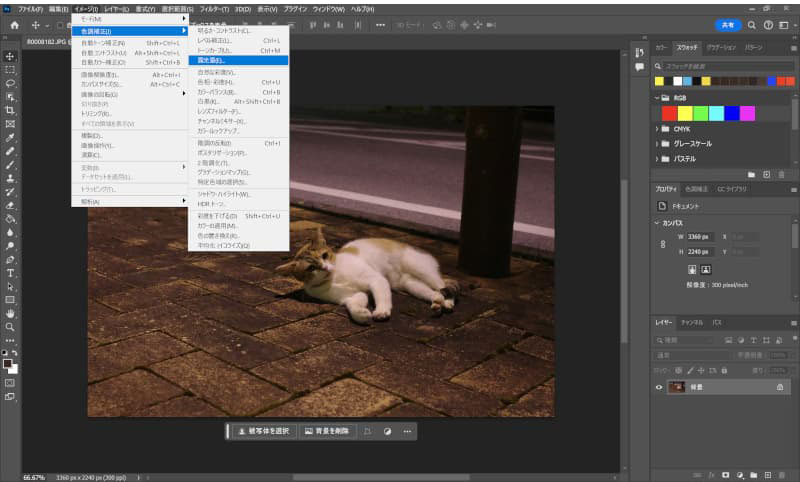Select the Move tool in the toolbar

point(10,57)
